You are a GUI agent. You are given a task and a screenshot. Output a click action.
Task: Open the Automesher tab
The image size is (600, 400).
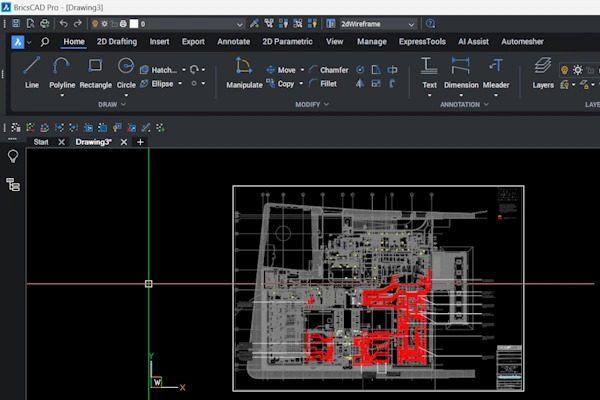click(522, 42)
